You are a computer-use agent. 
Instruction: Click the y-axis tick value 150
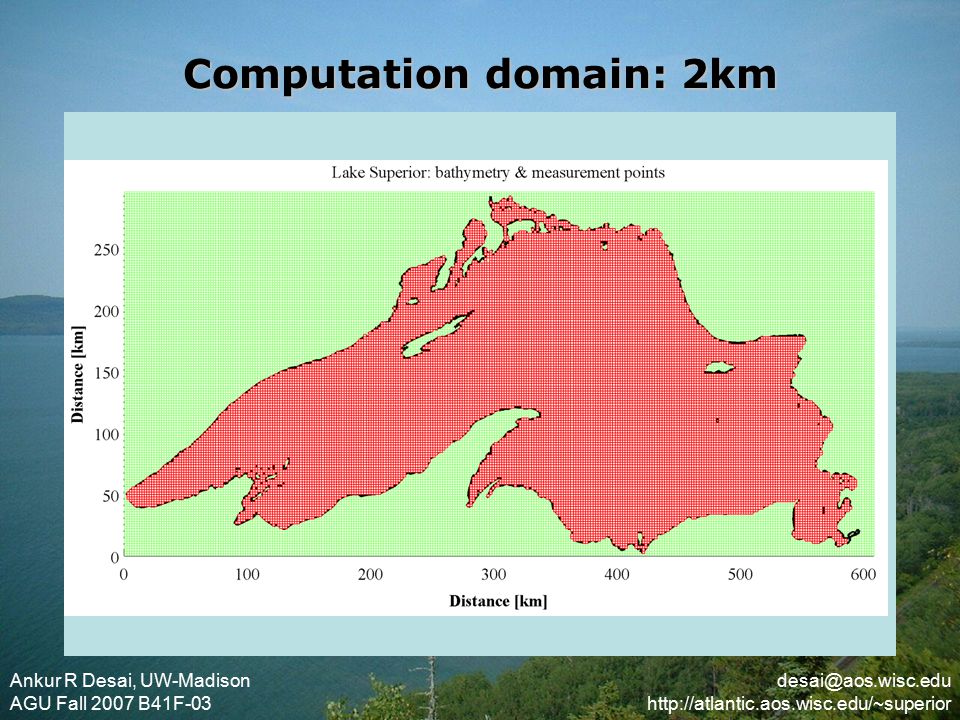tap(107, 373)
